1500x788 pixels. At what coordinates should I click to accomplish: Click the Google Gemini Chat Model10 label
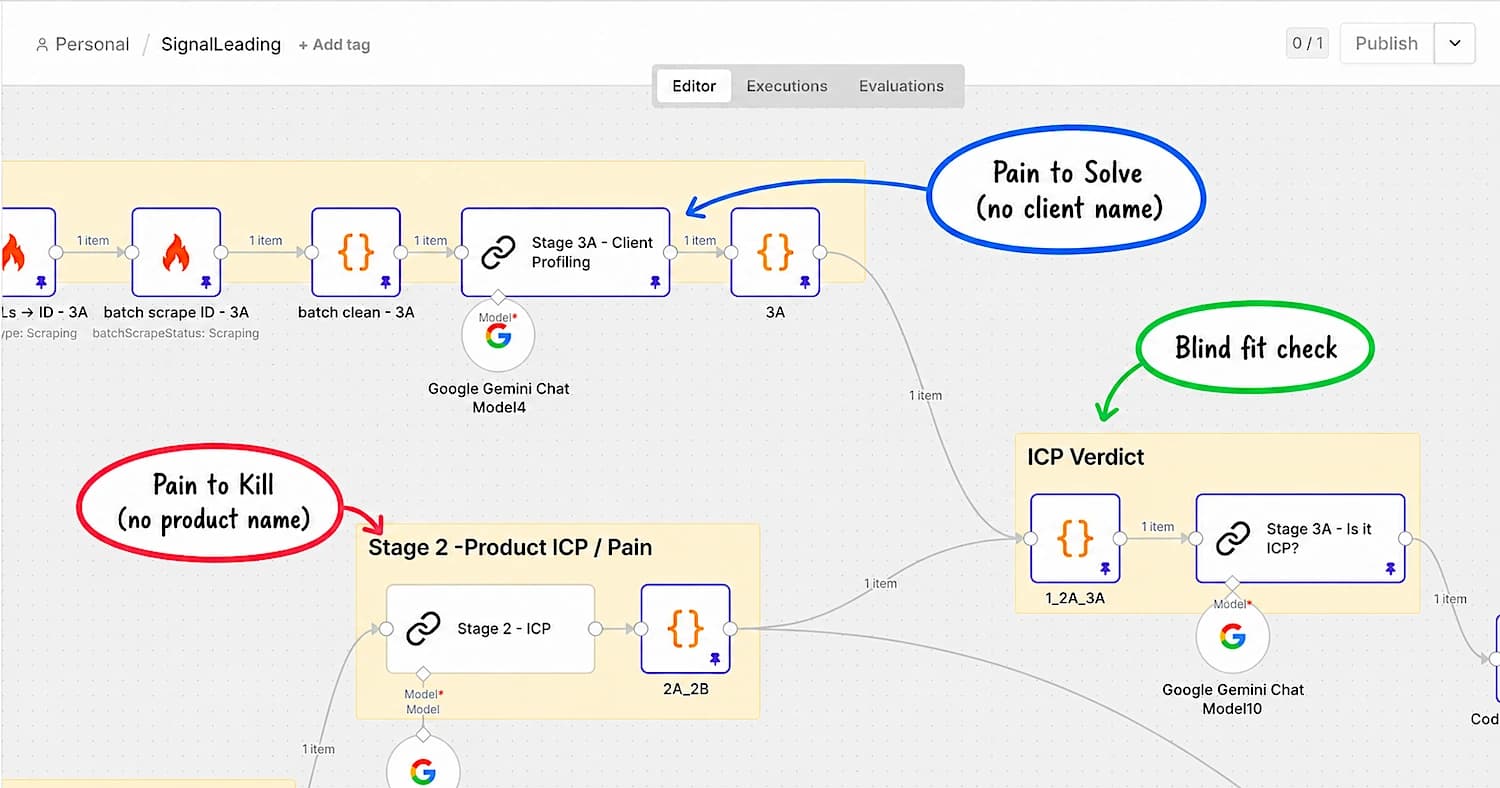point(1233,699)
